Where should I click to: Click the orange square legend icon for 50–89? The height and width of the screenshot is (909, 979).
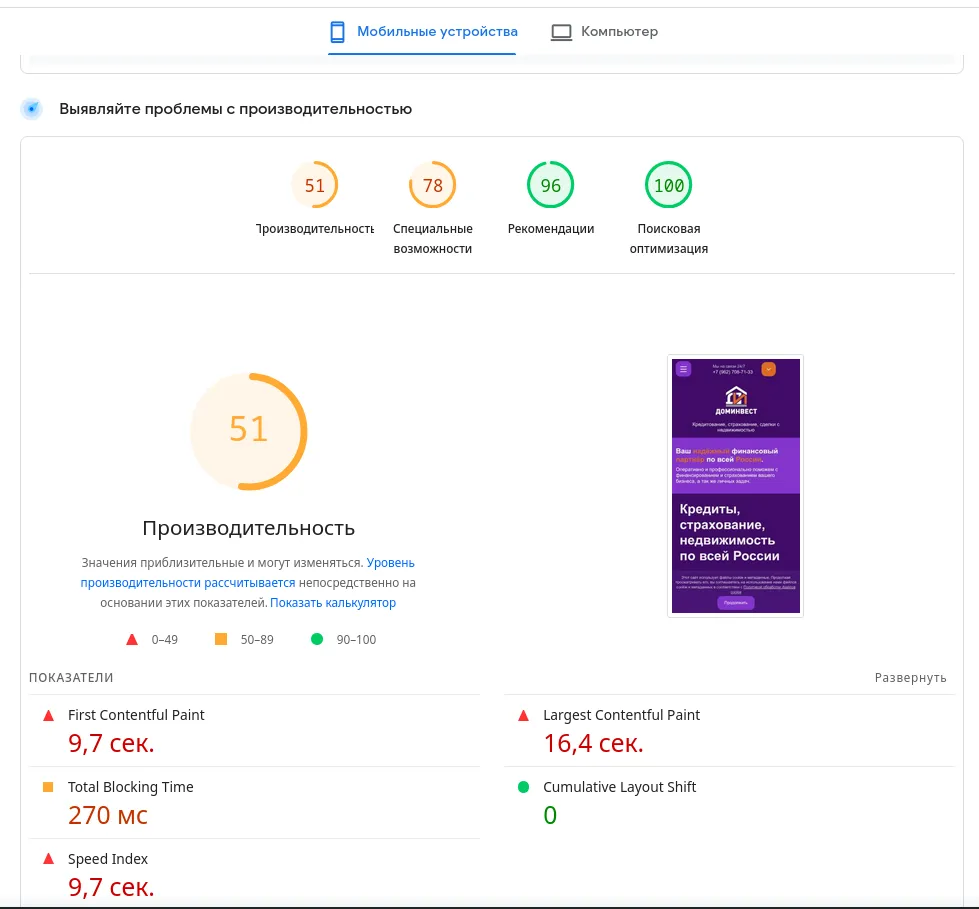coord(221,639)
